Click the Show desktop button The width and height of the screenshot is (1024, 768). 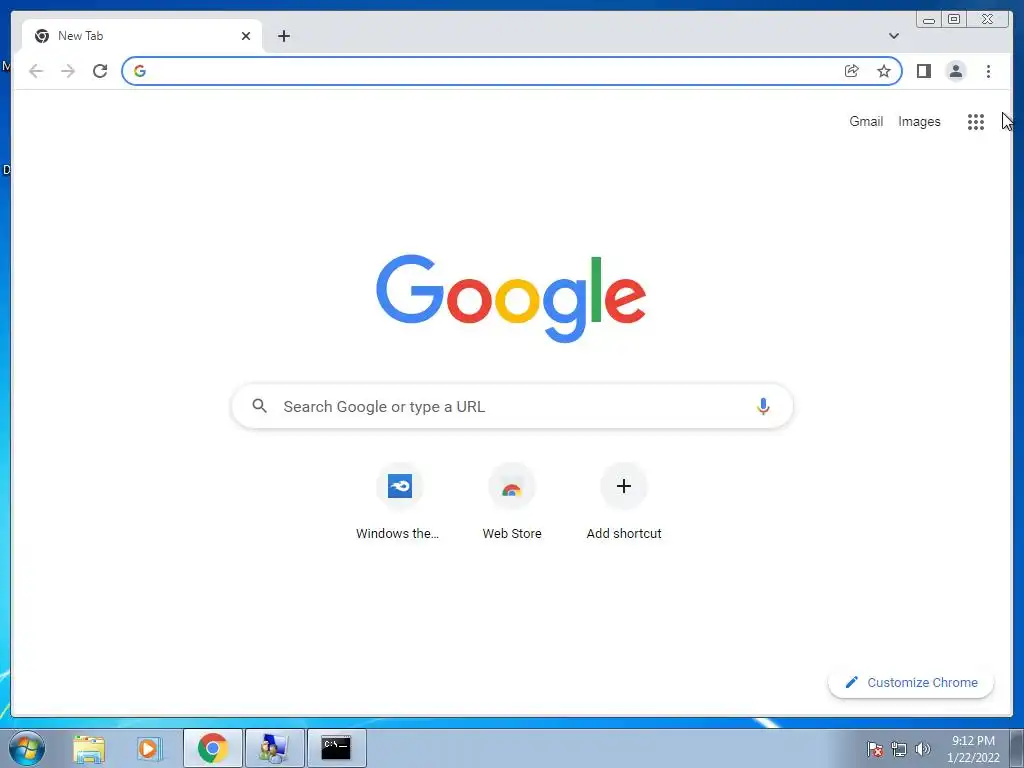coord(1016,748)
